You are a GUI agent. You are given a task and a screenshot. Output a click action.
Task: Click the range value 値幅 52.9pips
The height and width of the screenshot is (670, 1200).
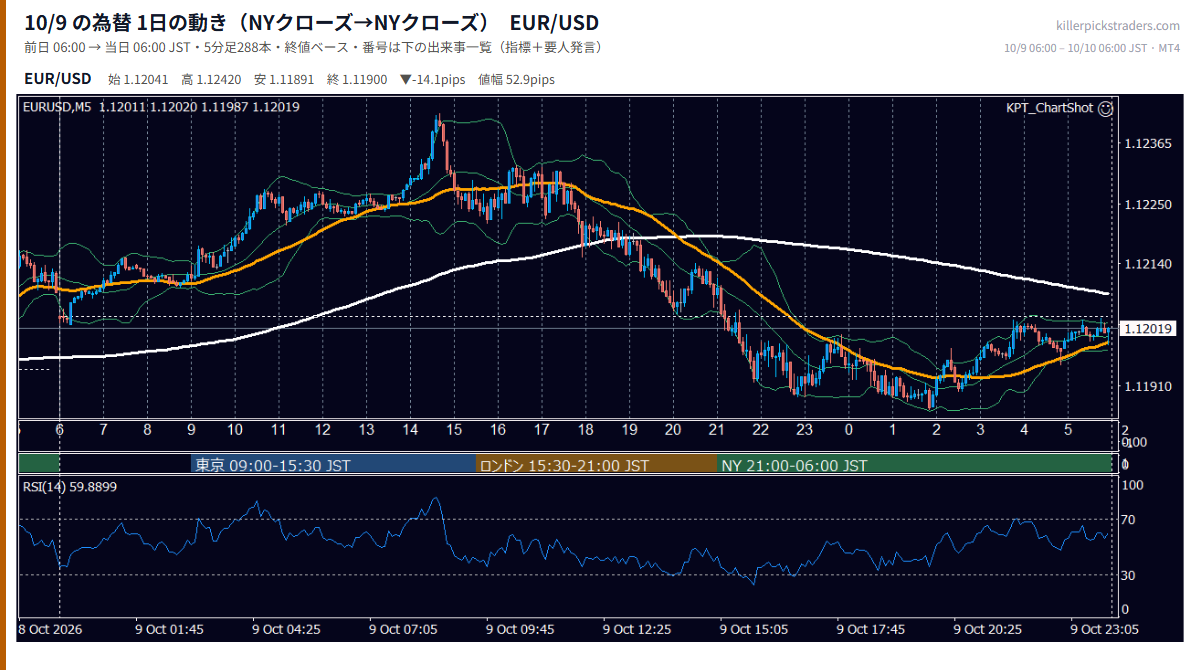[517, 79]
